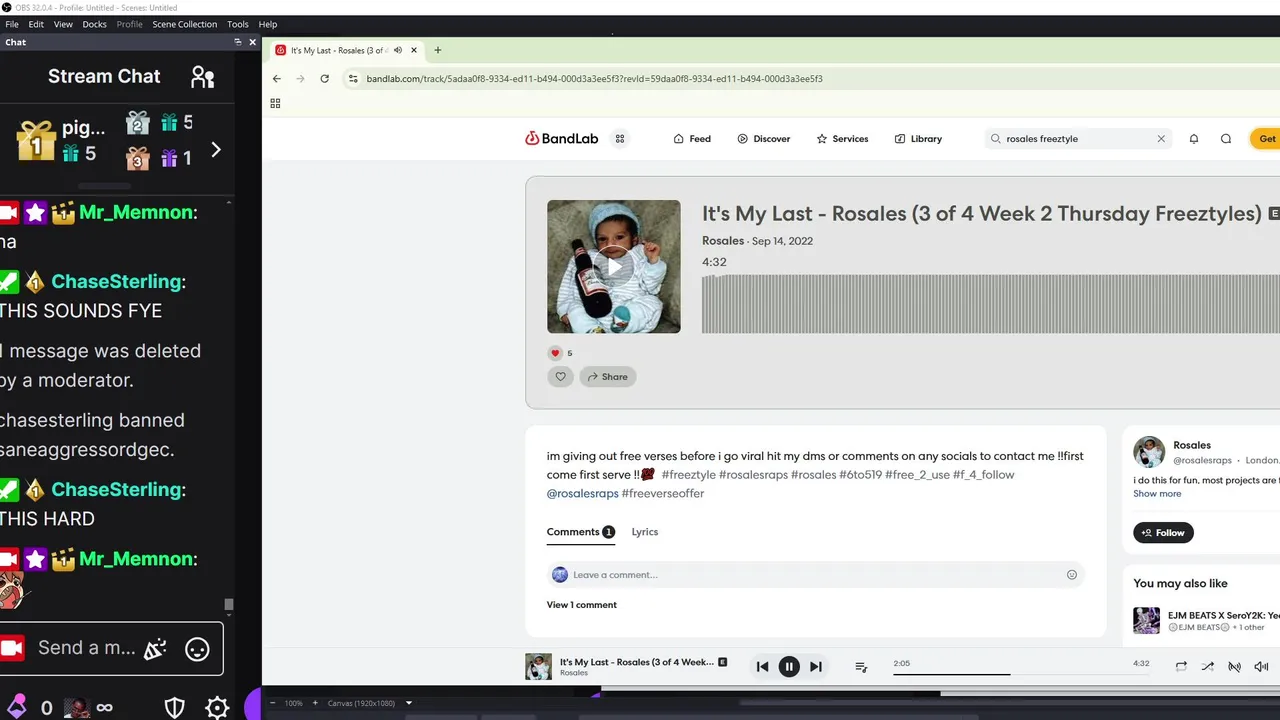Go to the Feed page
The height and width of the screenshot is (720, 1280).
[x=692, y=139]
